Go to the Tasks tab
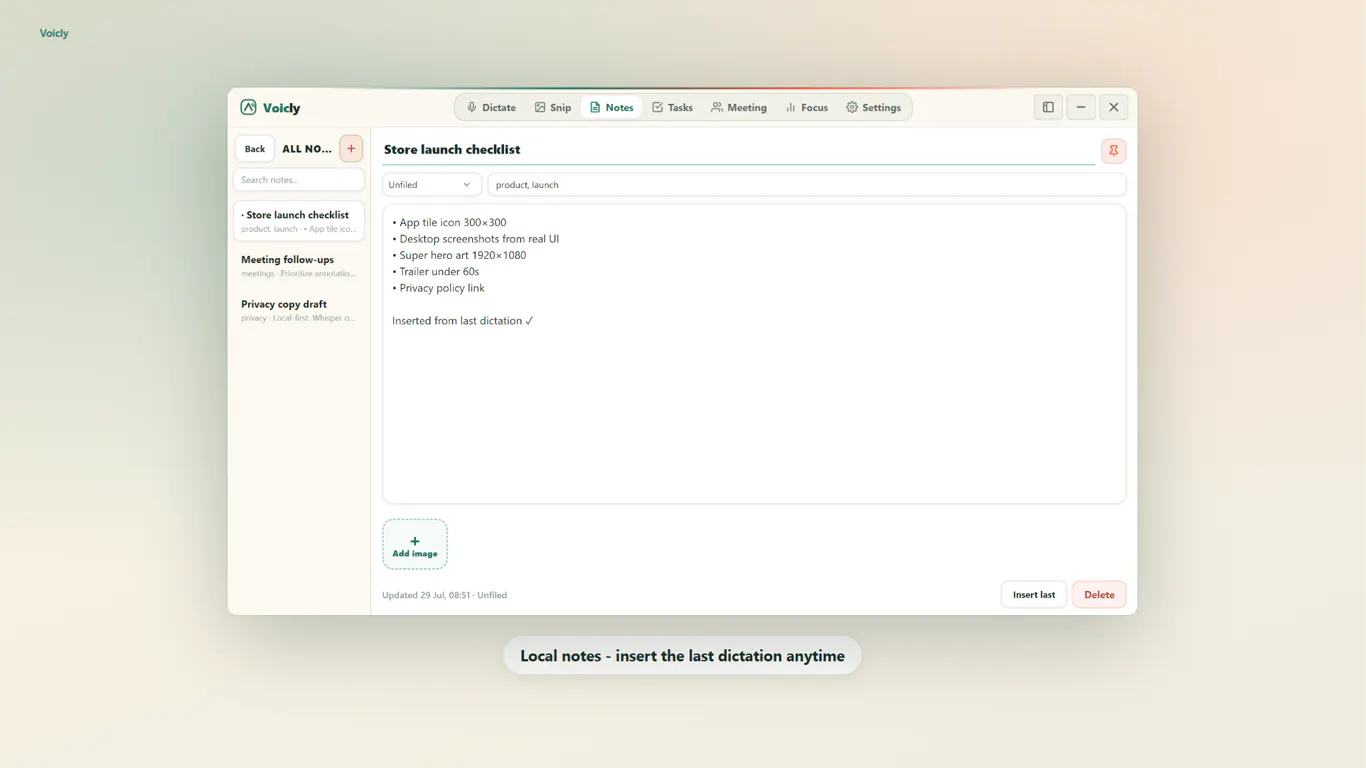Screen dimensions: 1366x768 point(672,107)
